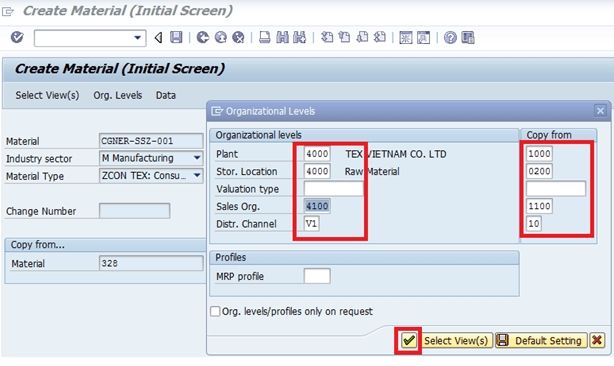Expand the Material Type dropdown
614x366 pixels.
tap(197, 175)
